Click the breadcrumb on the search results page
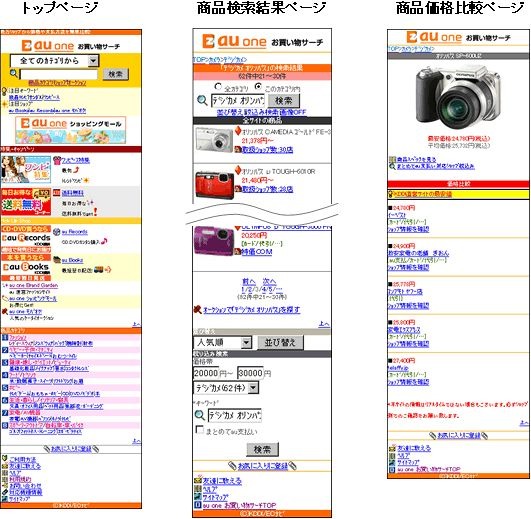 220,59
